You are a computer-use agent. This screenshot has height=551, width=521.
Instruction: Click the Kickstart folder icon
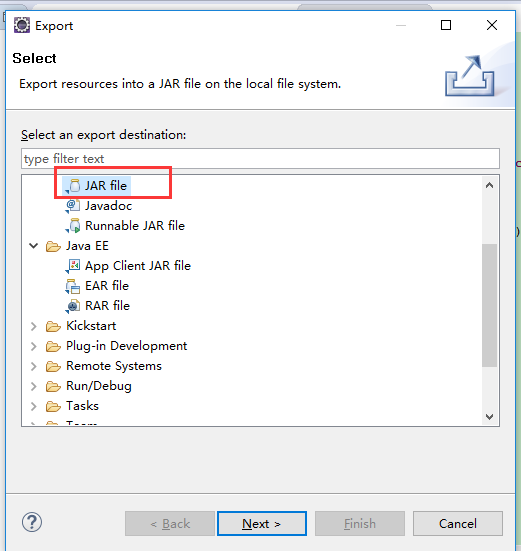pyautogui.click(x=53, y=326)
